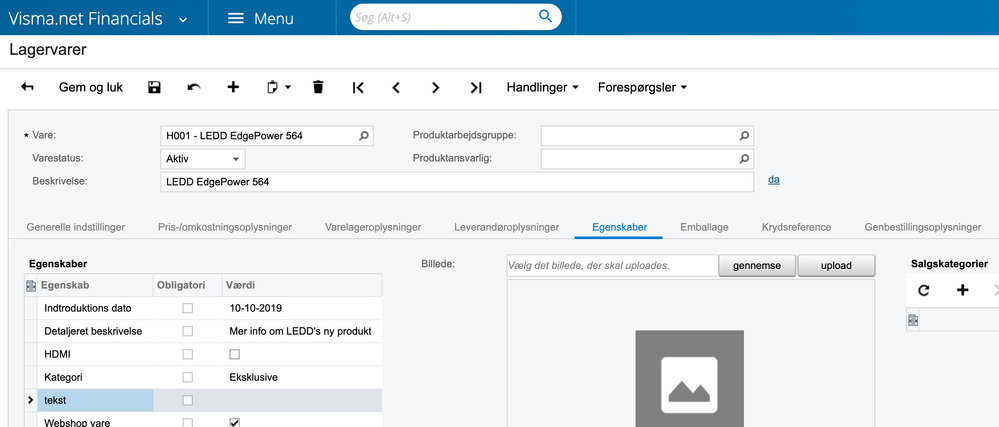The width and height of the screenshot is (999, 427).
Task: Switch to Krydsreference tab
Action: 796,227
